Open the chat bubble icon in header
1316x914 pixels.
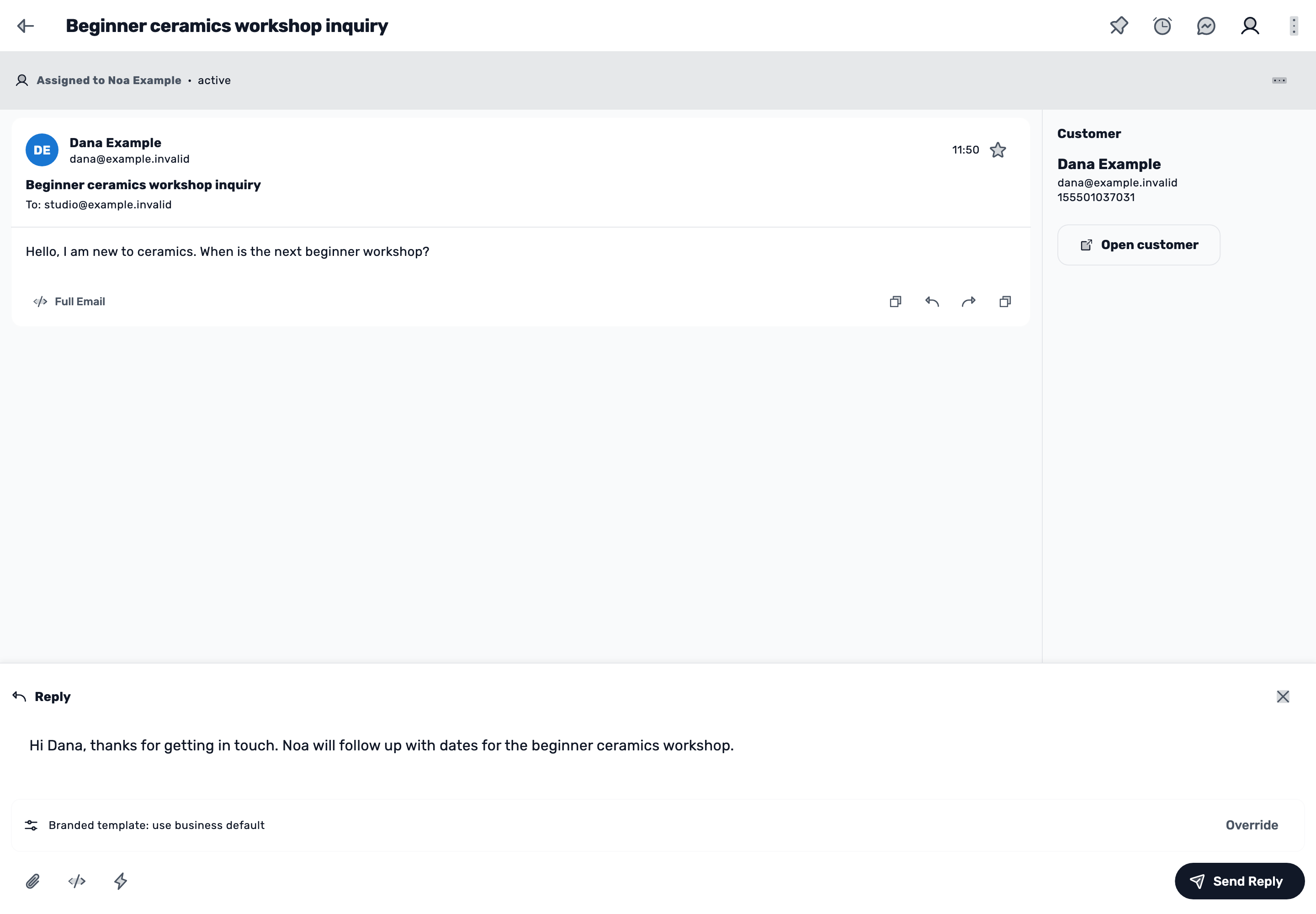(1206, 26)
